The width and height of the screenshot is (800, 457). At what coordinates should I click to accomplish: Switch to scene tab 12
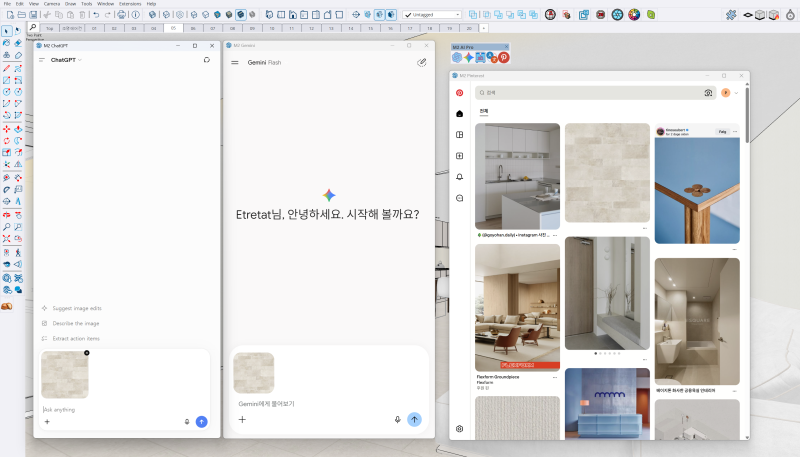[311, 28]
